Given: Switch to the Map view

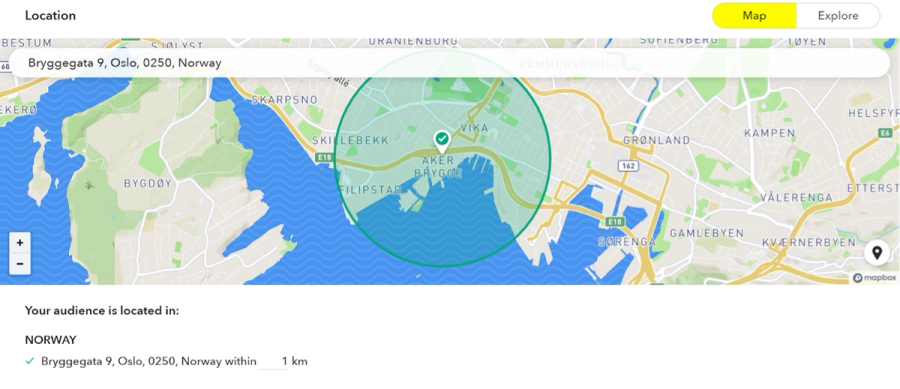Looking at the screenshot, I should click(x=754, y=15).
